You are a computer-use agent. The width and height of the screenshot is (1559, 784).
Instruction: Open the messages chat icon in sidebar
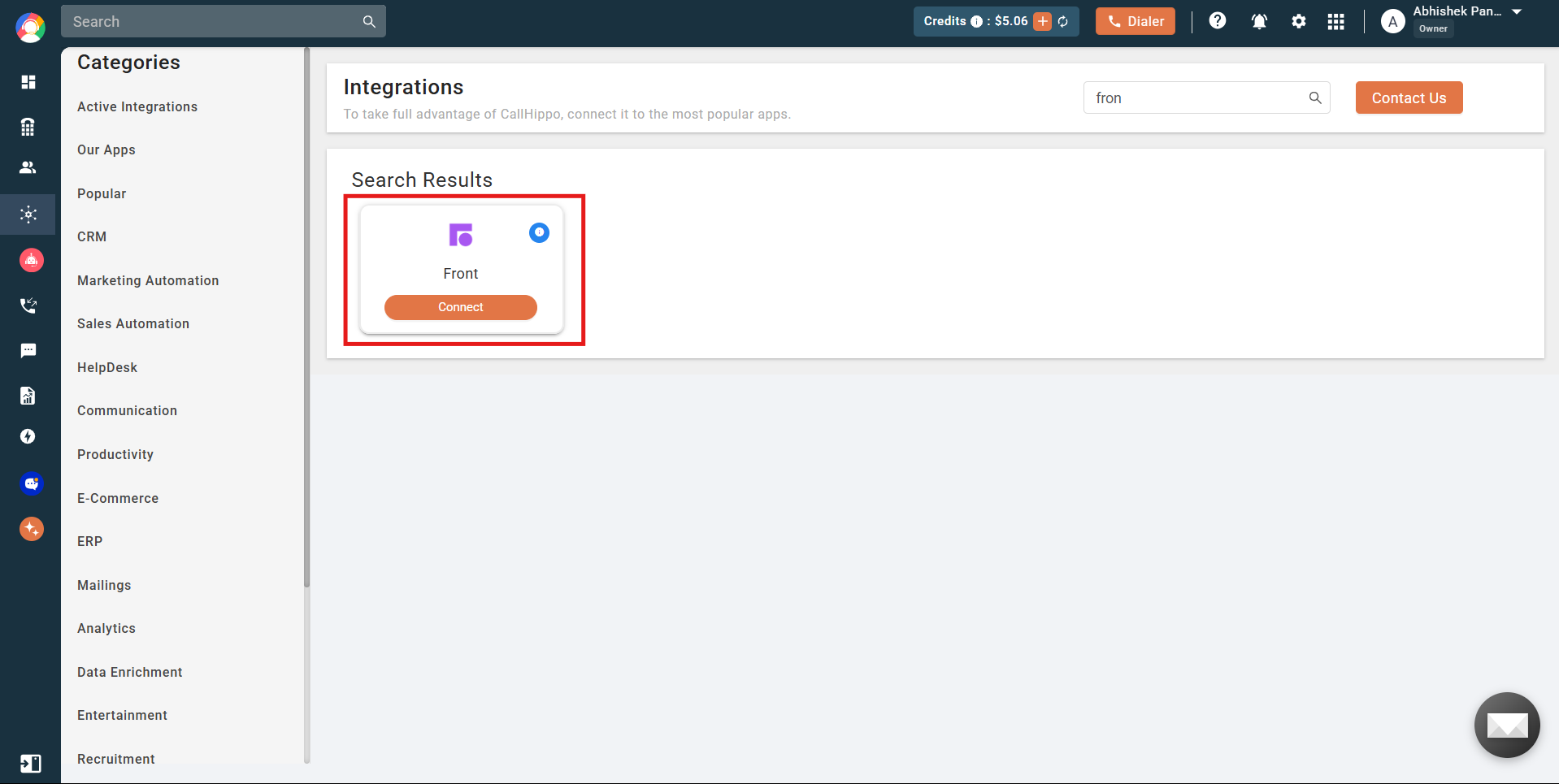(x=28, y=351)
